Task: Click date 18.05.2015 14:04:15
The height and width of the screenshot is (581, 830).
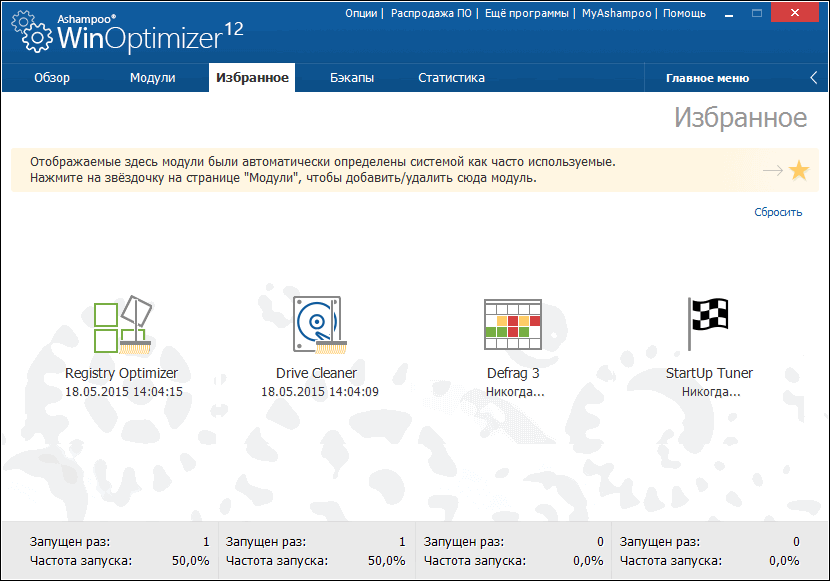Action: (124, 392)
